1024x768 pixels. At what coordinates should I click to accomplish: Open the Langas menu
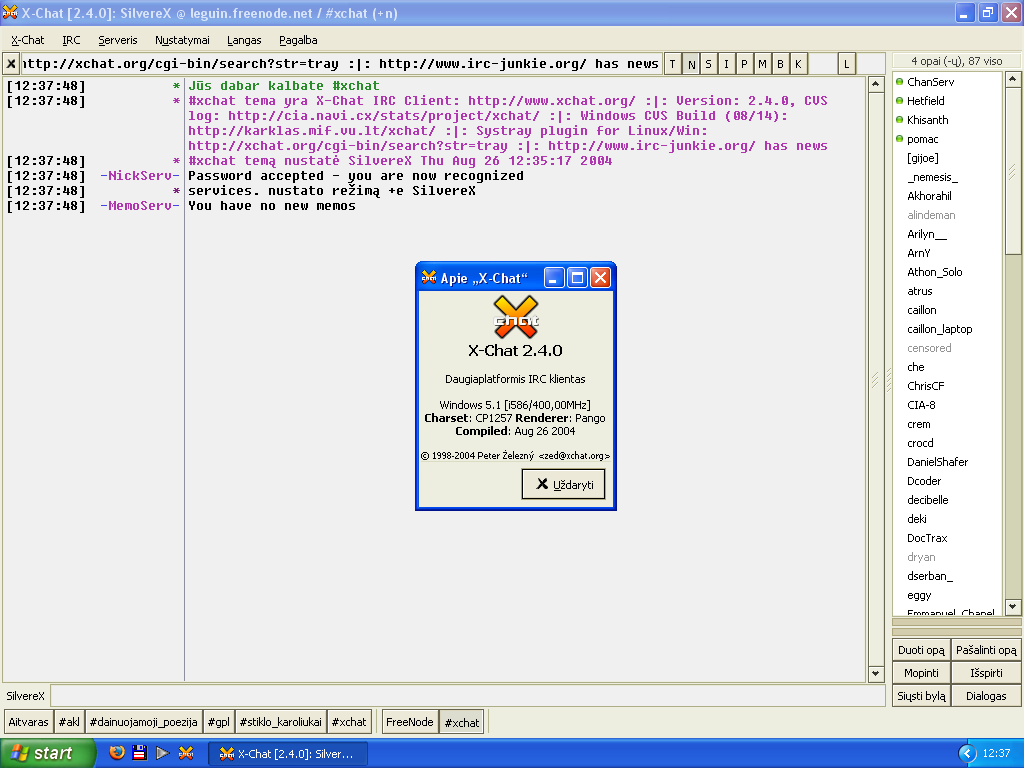(244, 40)
